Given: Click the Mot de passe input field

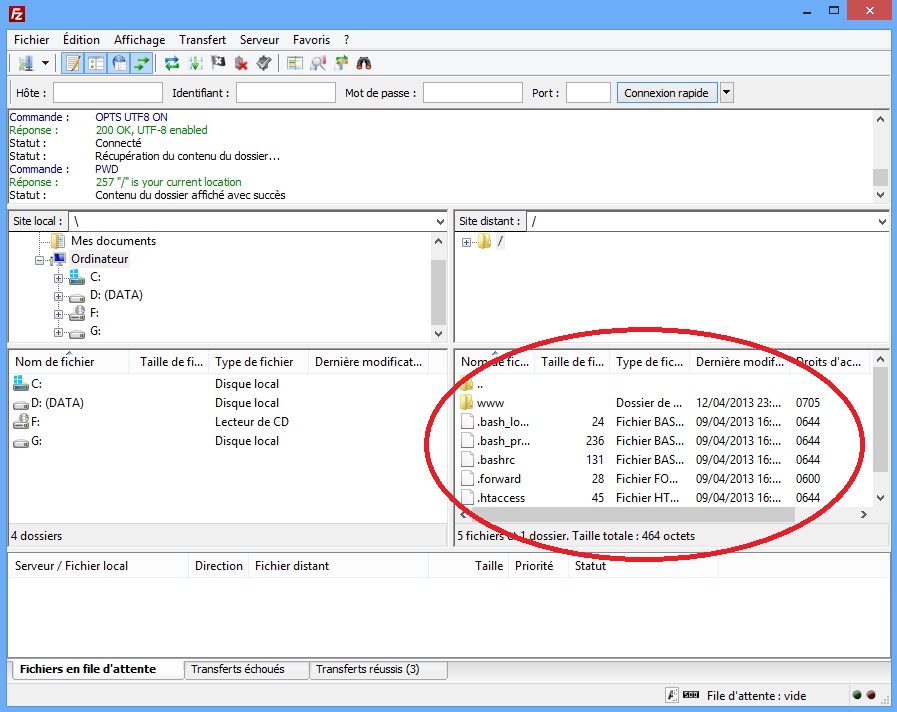Looking at the screenshot, I should [473, 93].
